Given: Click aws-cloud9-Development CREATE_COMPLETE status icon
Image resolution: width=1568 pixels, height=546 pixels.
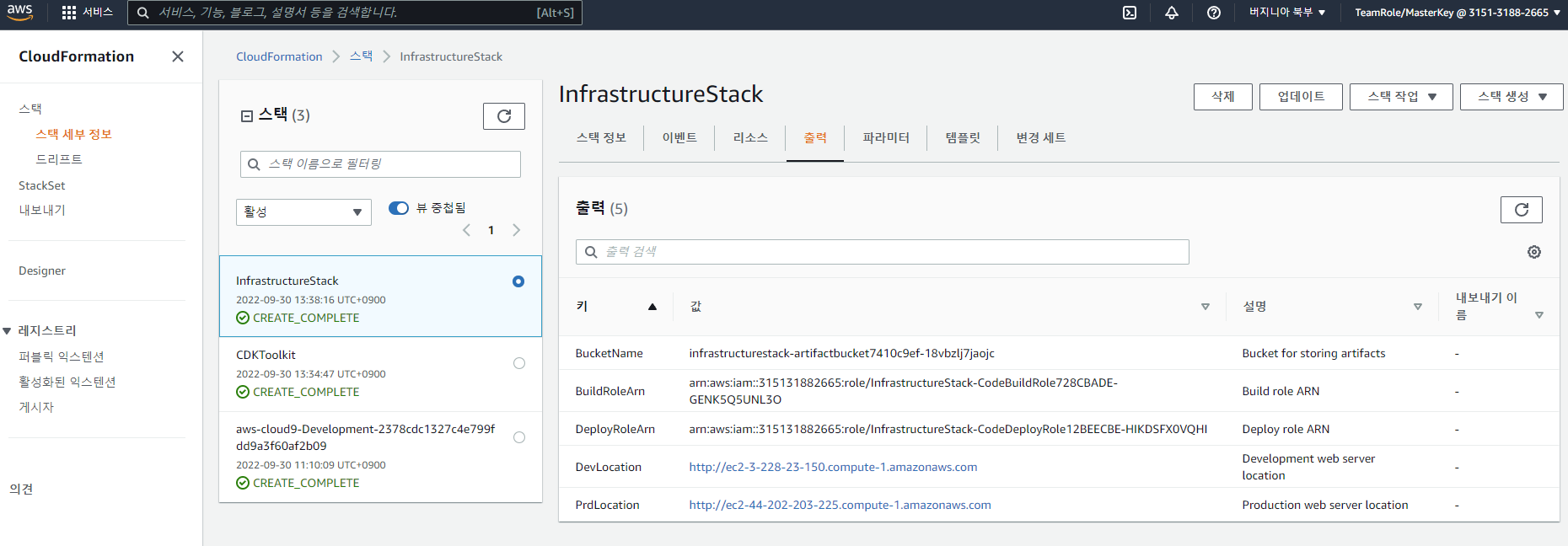Looking at the screenshot, I should click(243, 483).
